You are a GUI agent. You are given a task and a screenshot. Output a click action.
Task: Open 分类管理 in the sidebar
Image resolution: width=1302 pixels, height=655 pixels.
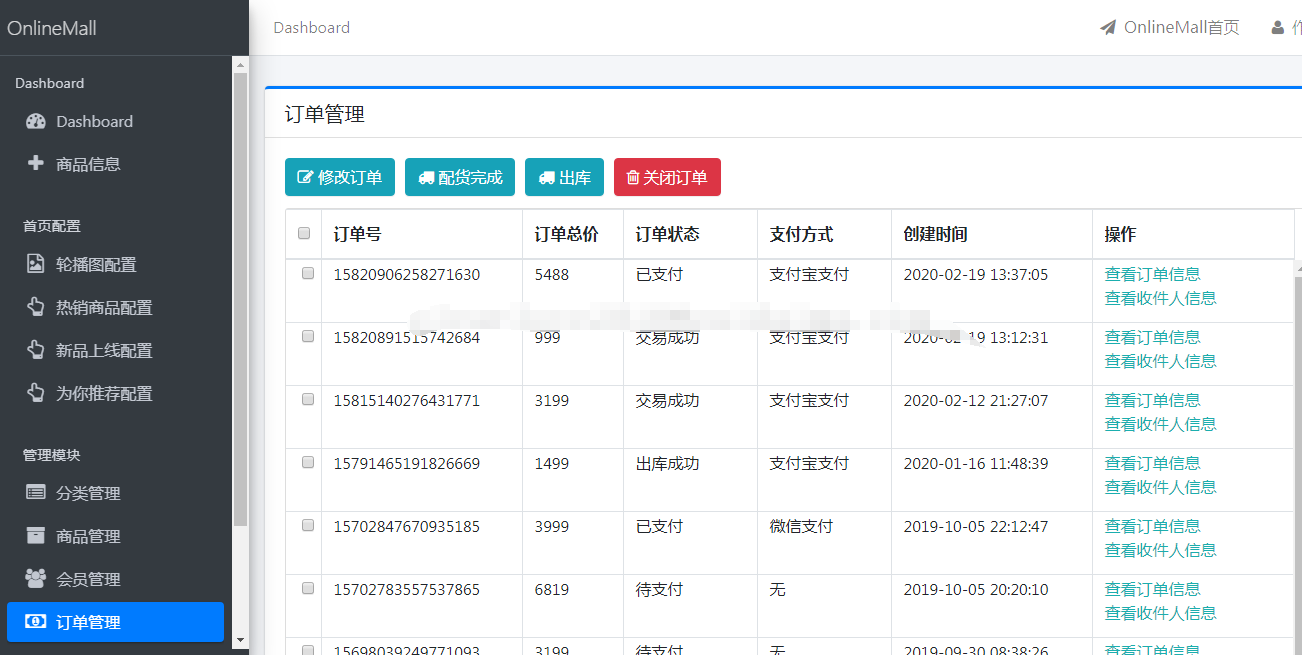(x=115, y=493)
